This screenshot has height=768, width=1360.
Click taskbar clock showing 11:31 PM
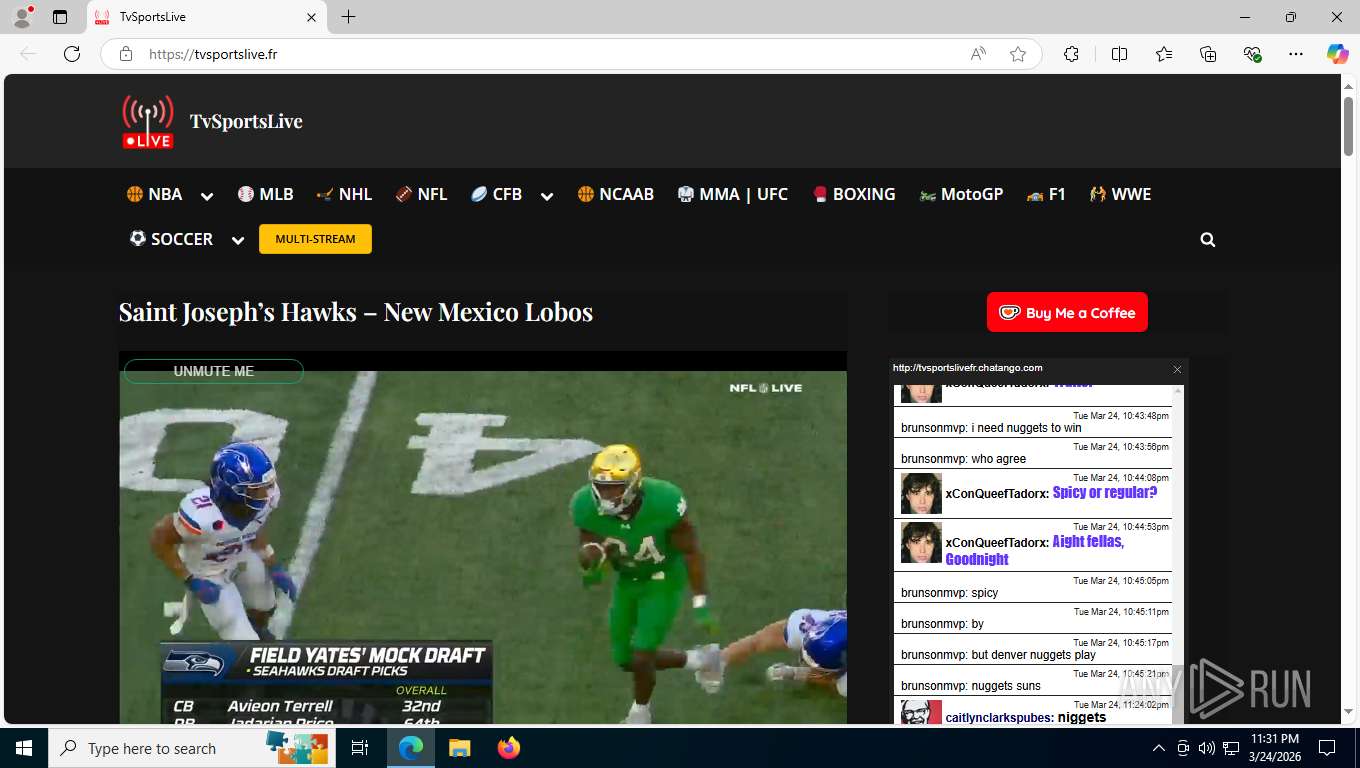pos(1275,748)
